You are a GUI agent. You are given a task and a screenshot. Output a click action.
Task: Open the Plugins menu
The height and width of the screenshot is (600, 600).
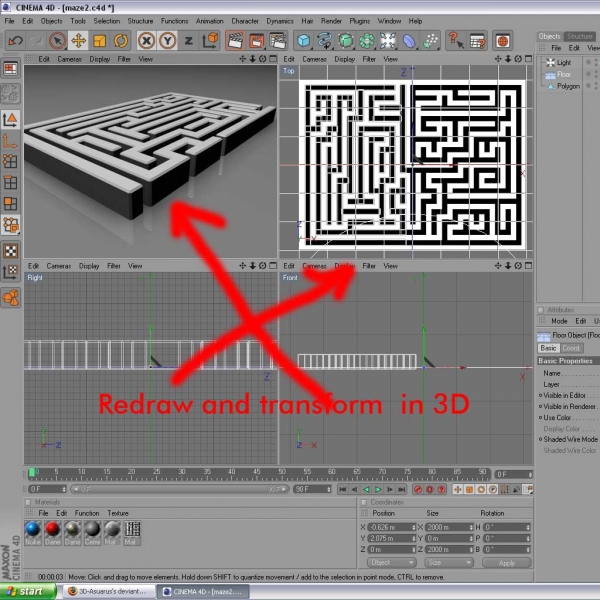[360, 21]
